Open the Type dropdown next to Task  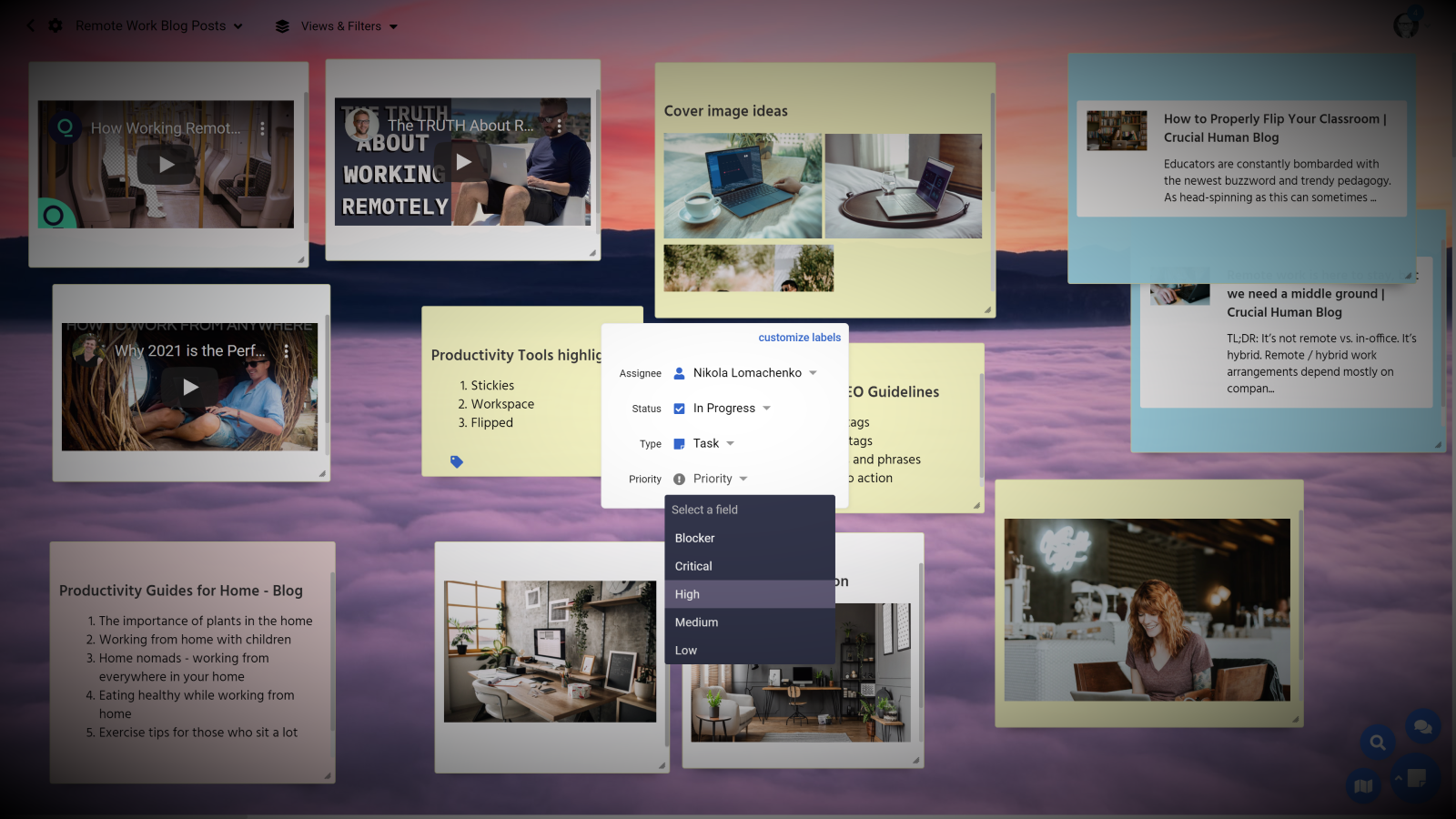click(730, 443)
